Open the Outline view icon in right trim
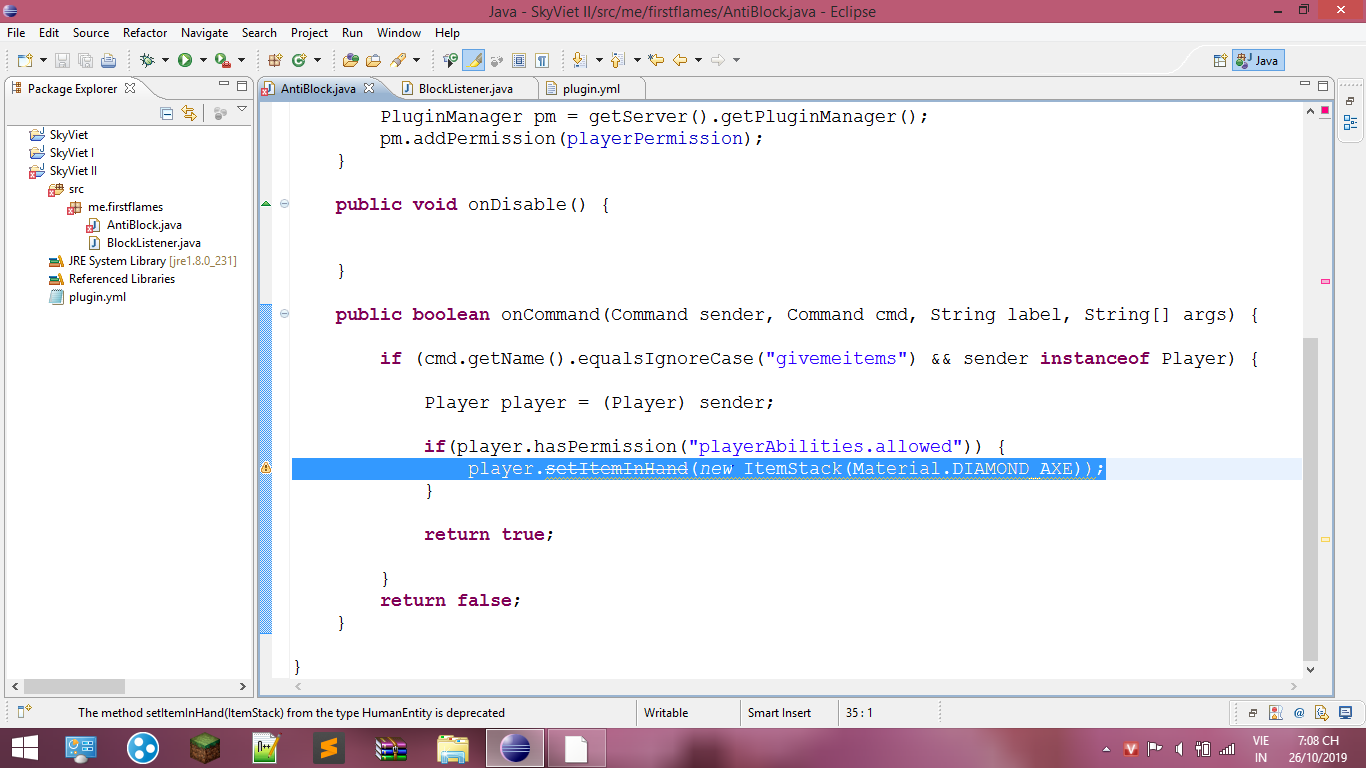 [x=1350, y=123]
